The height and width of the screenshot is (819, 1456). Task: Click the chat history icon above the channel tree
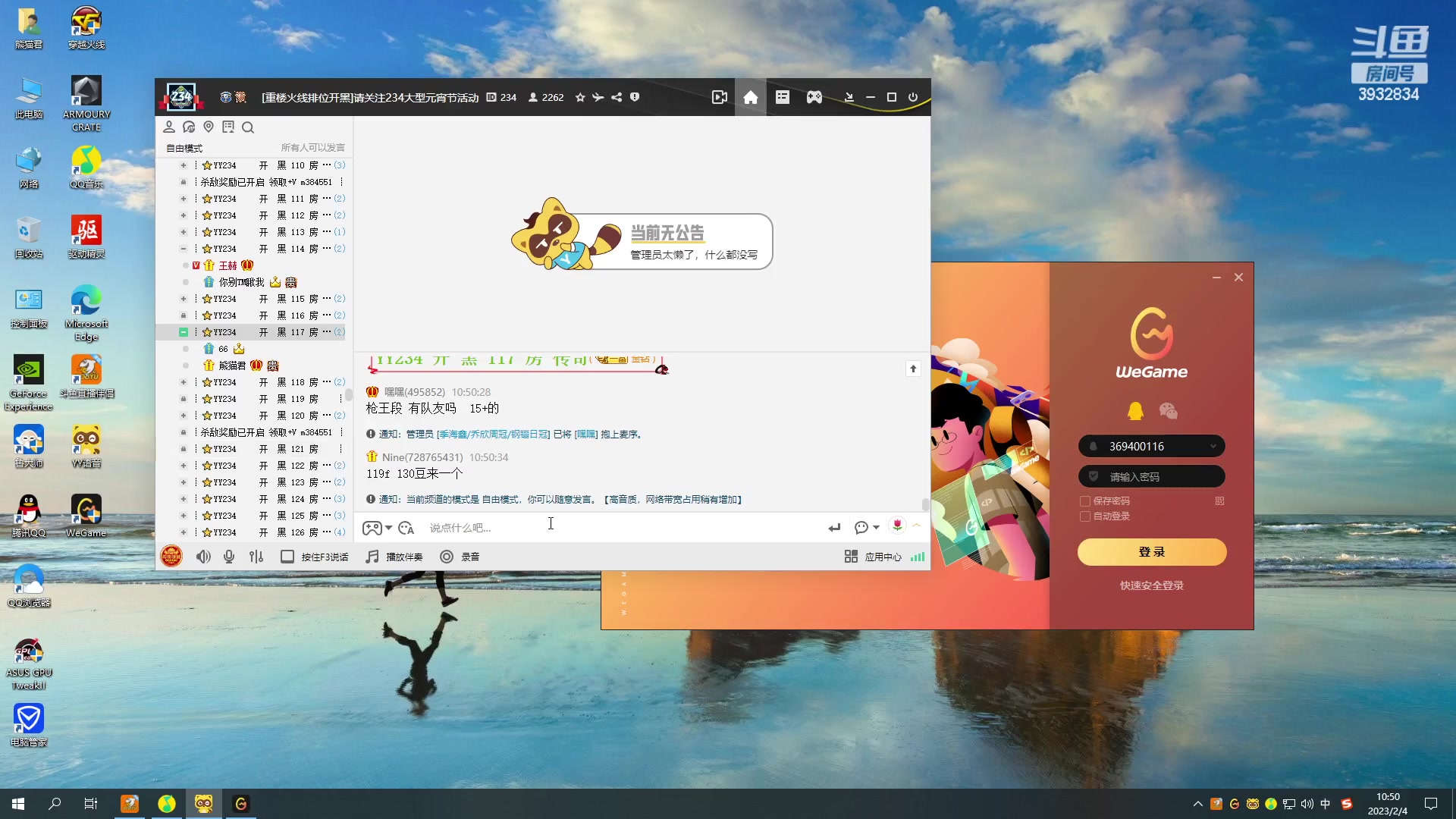189,127
